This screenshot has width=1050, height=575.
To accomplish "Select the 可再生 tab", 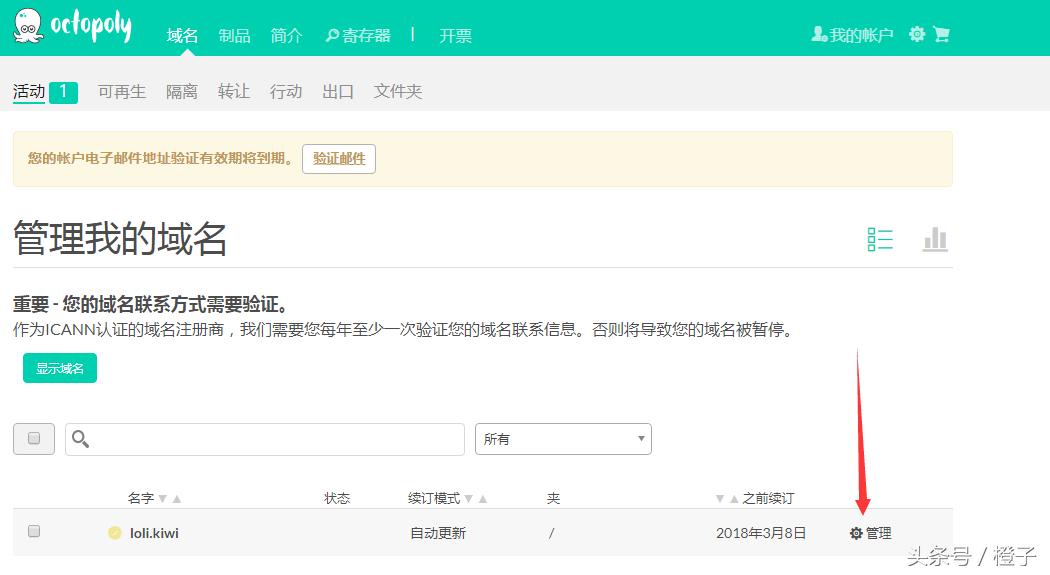I will pyautogui.click(x=122, y=92).
